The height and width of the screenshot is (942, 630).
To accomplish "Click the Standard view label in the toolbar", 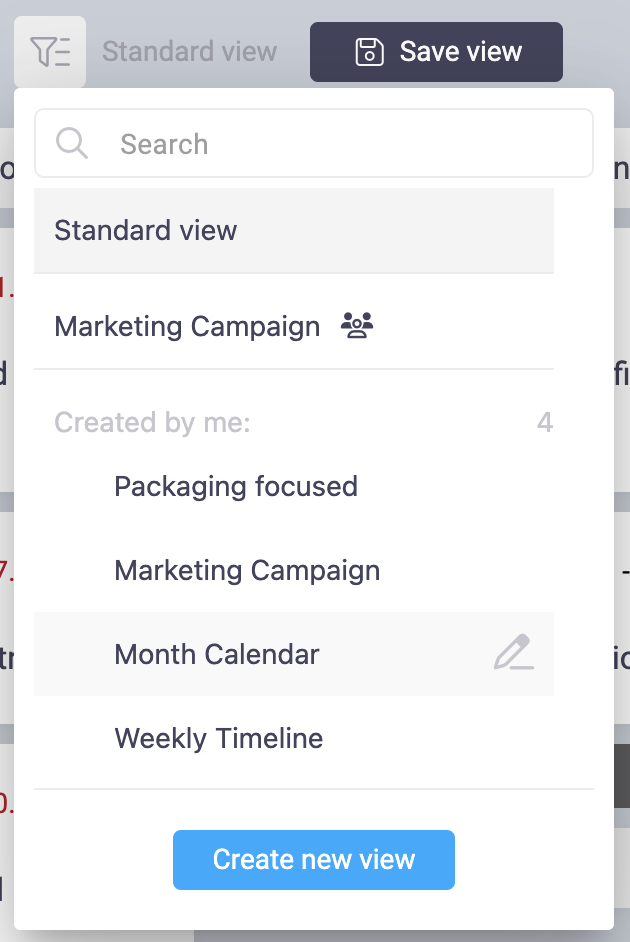I will click(190, 51).
